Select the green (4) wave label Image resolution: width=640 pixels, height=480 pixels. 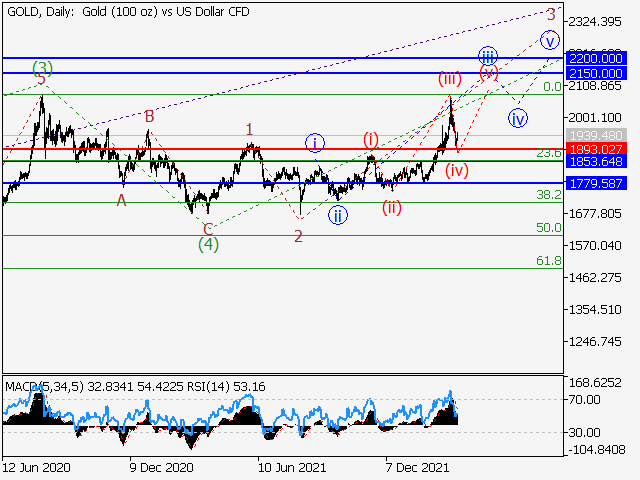pyautogui.click(x=209, y=244)
